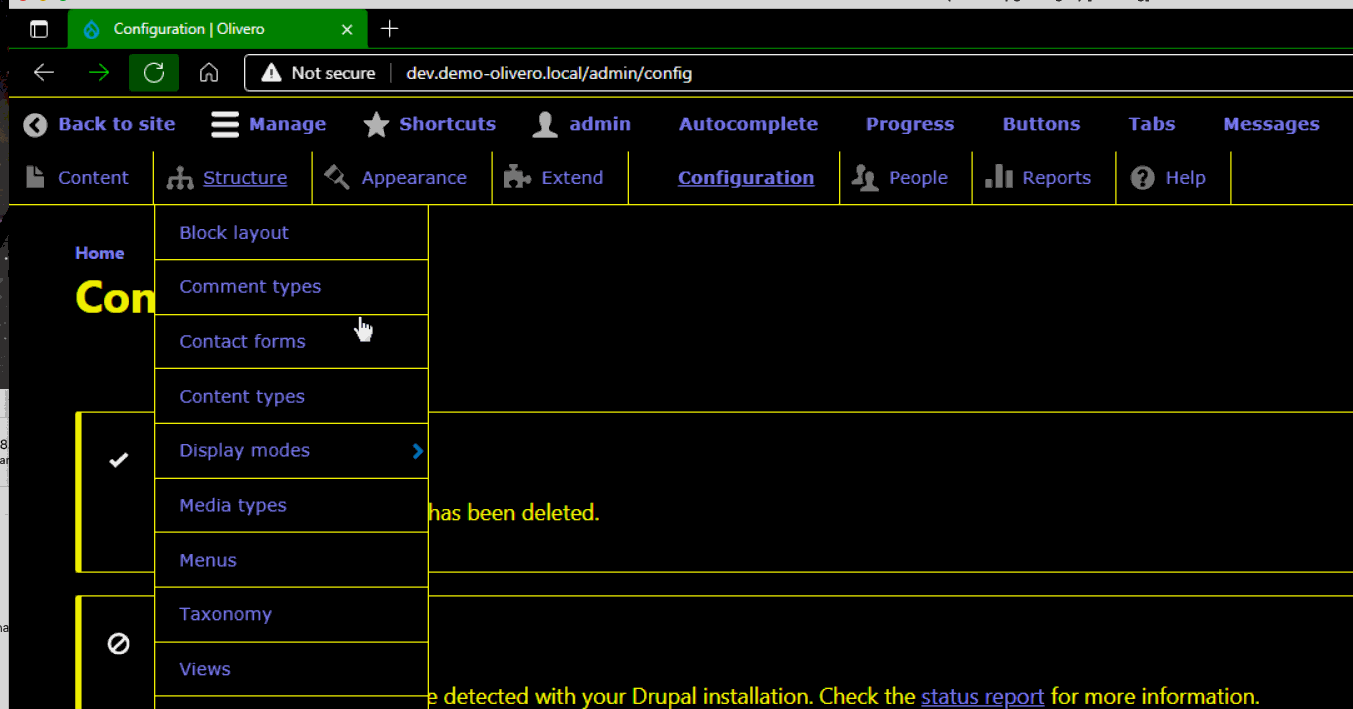Select Comment types from Structure menu
Image resolution: width=1353 pixels, height=709 pixels.
[291, 287]
